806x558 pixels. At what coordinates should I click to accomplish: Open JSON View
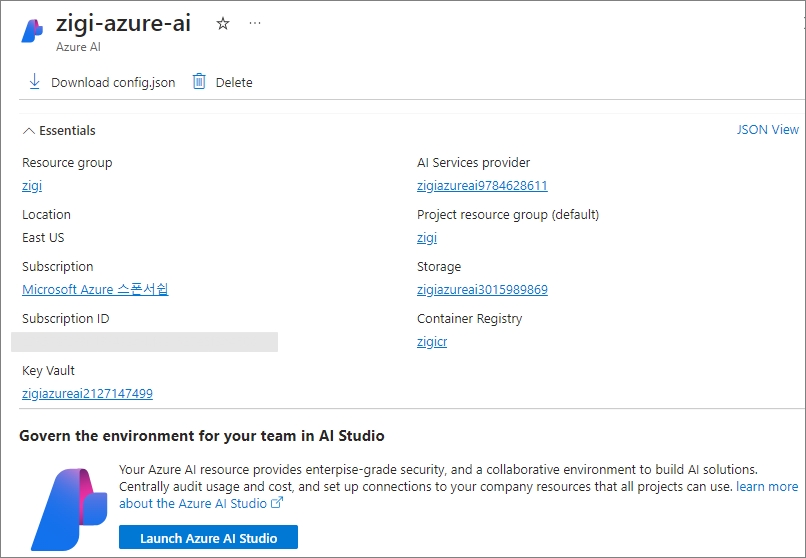pyautogui.click(x=767, y=129)
